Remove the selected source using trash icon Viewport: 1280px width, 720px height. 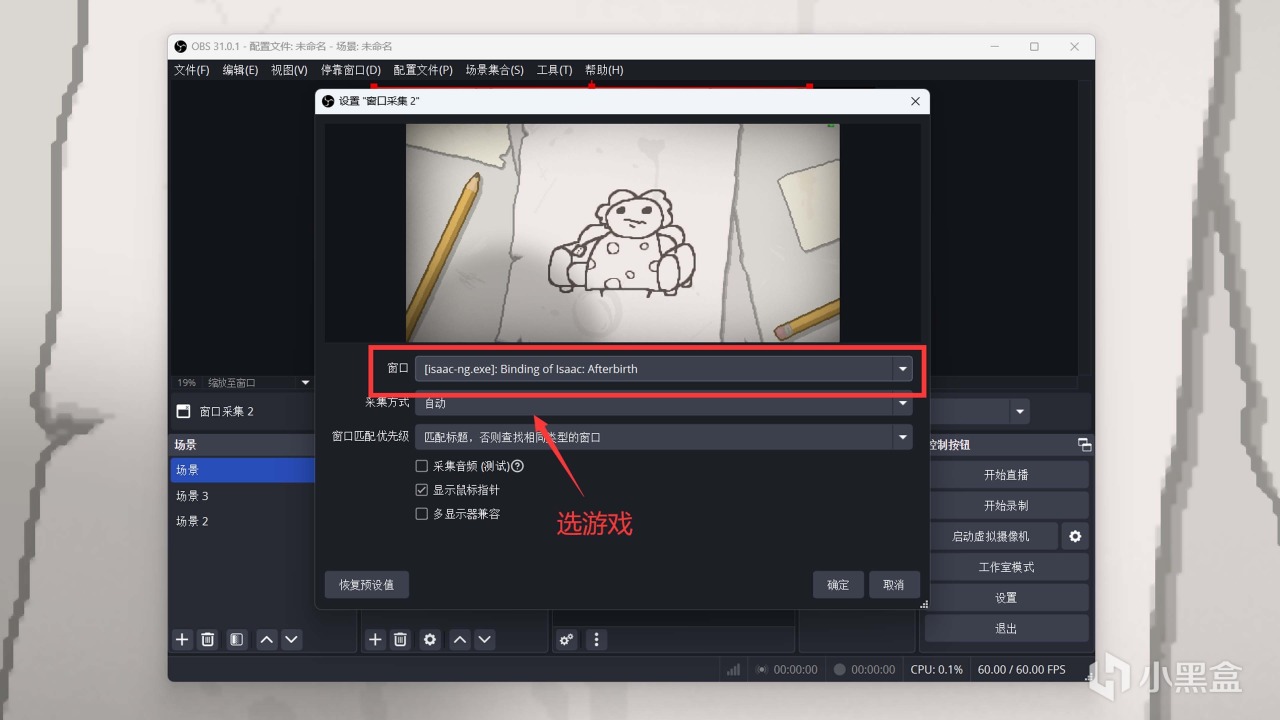[400, 639]
